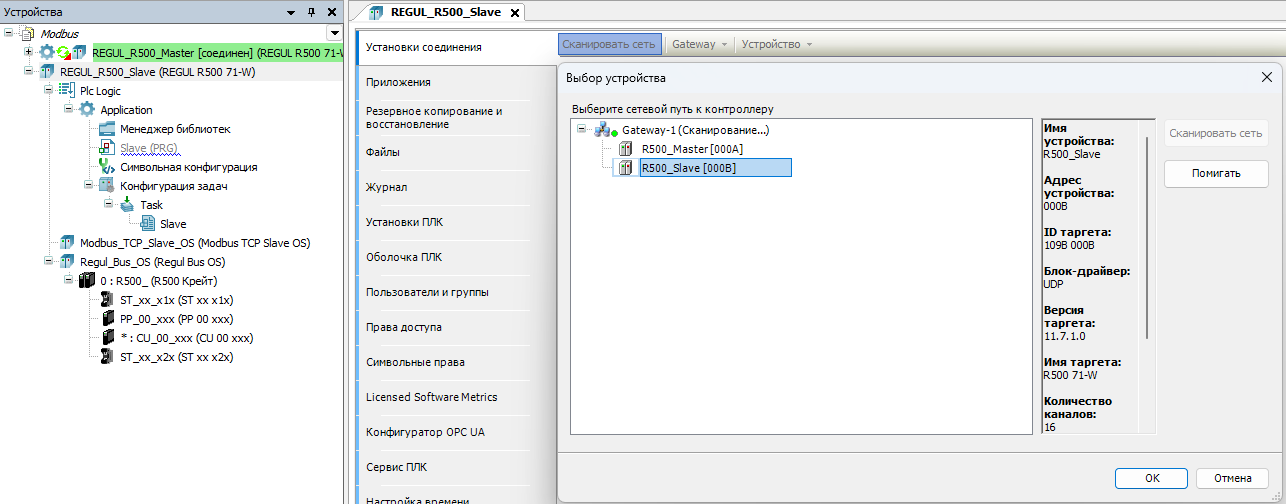The height and width of the screenshot is (504, 1286).
Task: Click the R500 Крейт rack icon
Action: pyautogui.click(x=87, y=281)
